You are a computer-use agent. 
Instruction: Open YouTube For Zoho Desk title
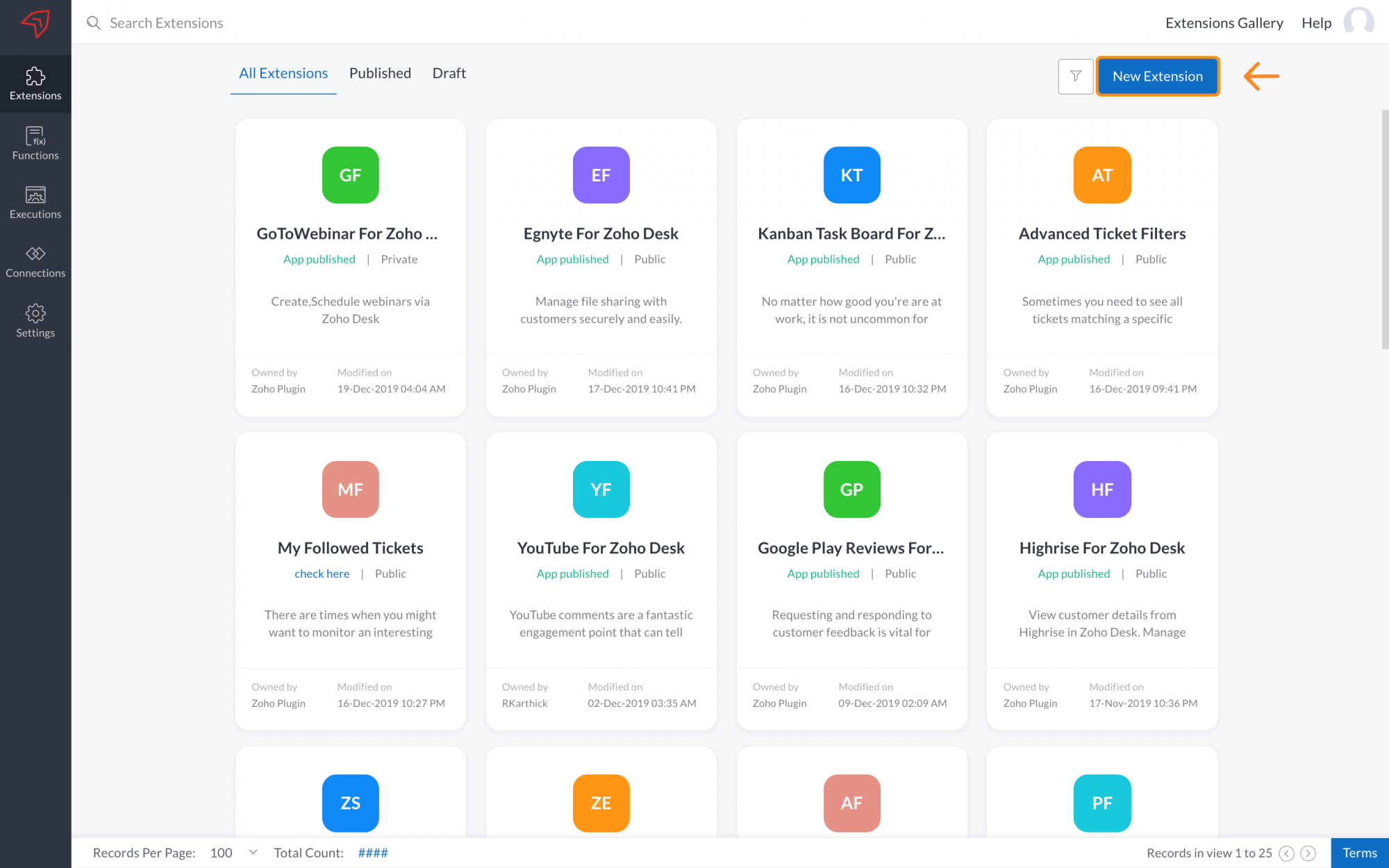coord(601,548)
